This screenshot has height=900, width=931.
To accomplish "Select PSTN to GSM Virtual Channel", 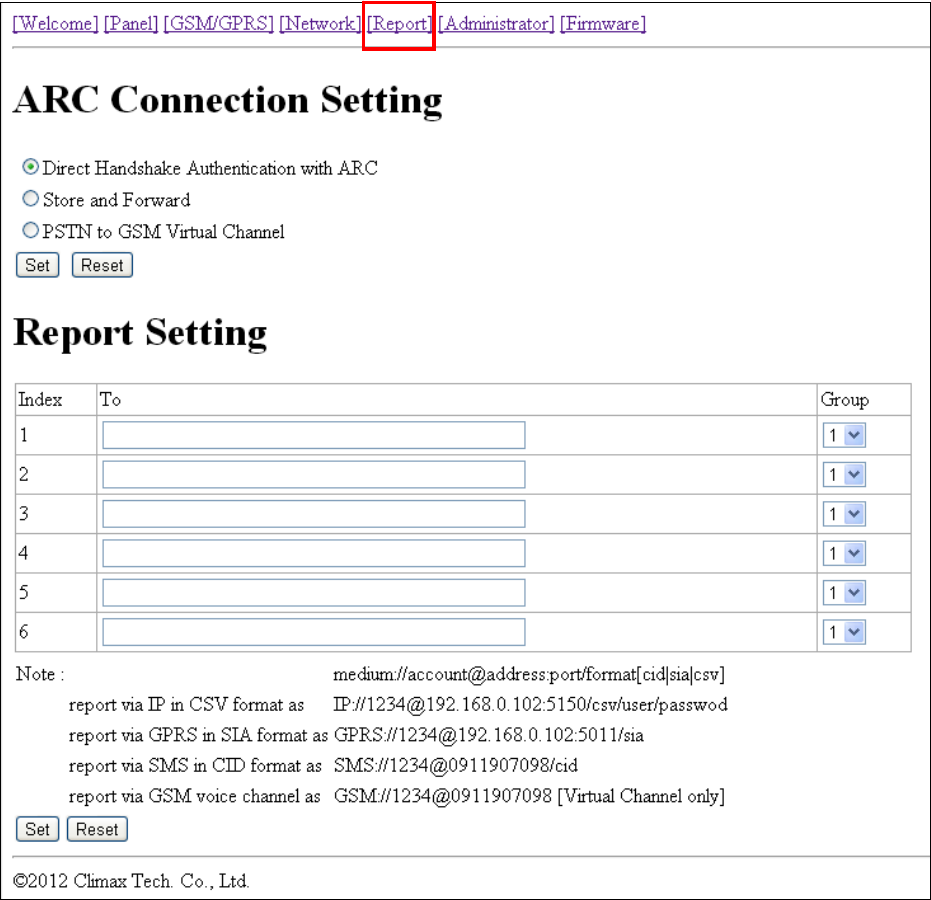I will point(30,230).
